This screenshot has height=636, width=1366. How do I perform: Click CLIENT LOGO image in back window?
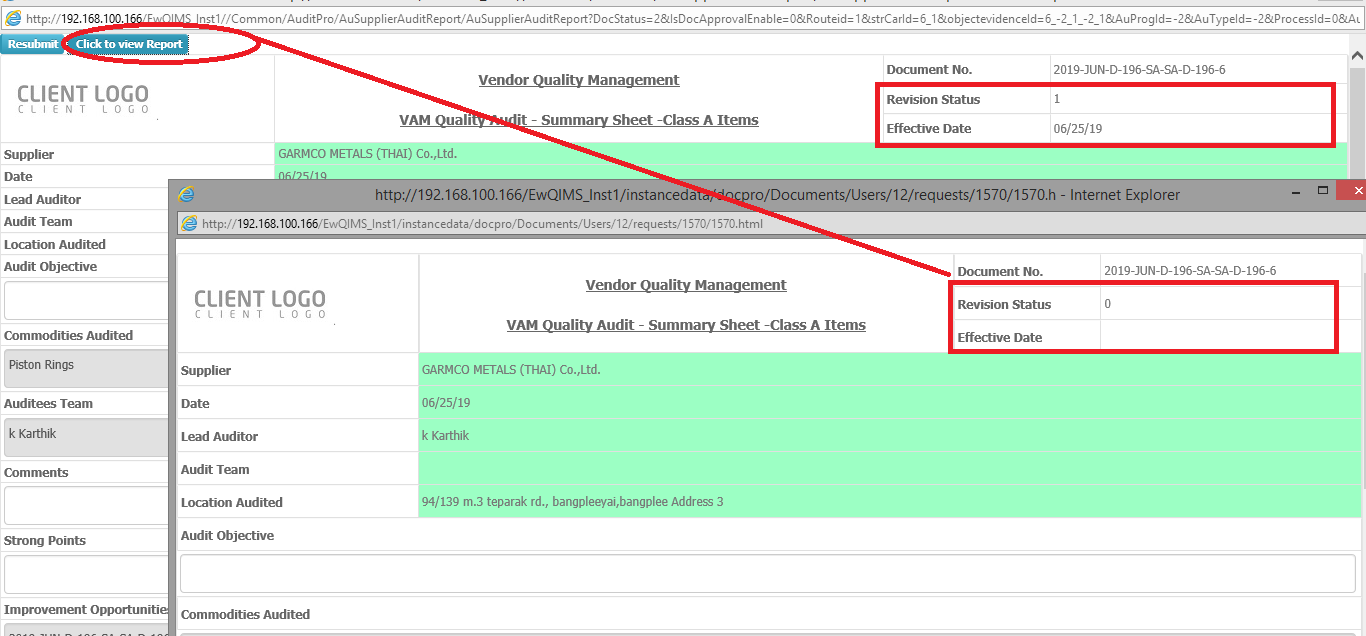click(x=83, y=99)
